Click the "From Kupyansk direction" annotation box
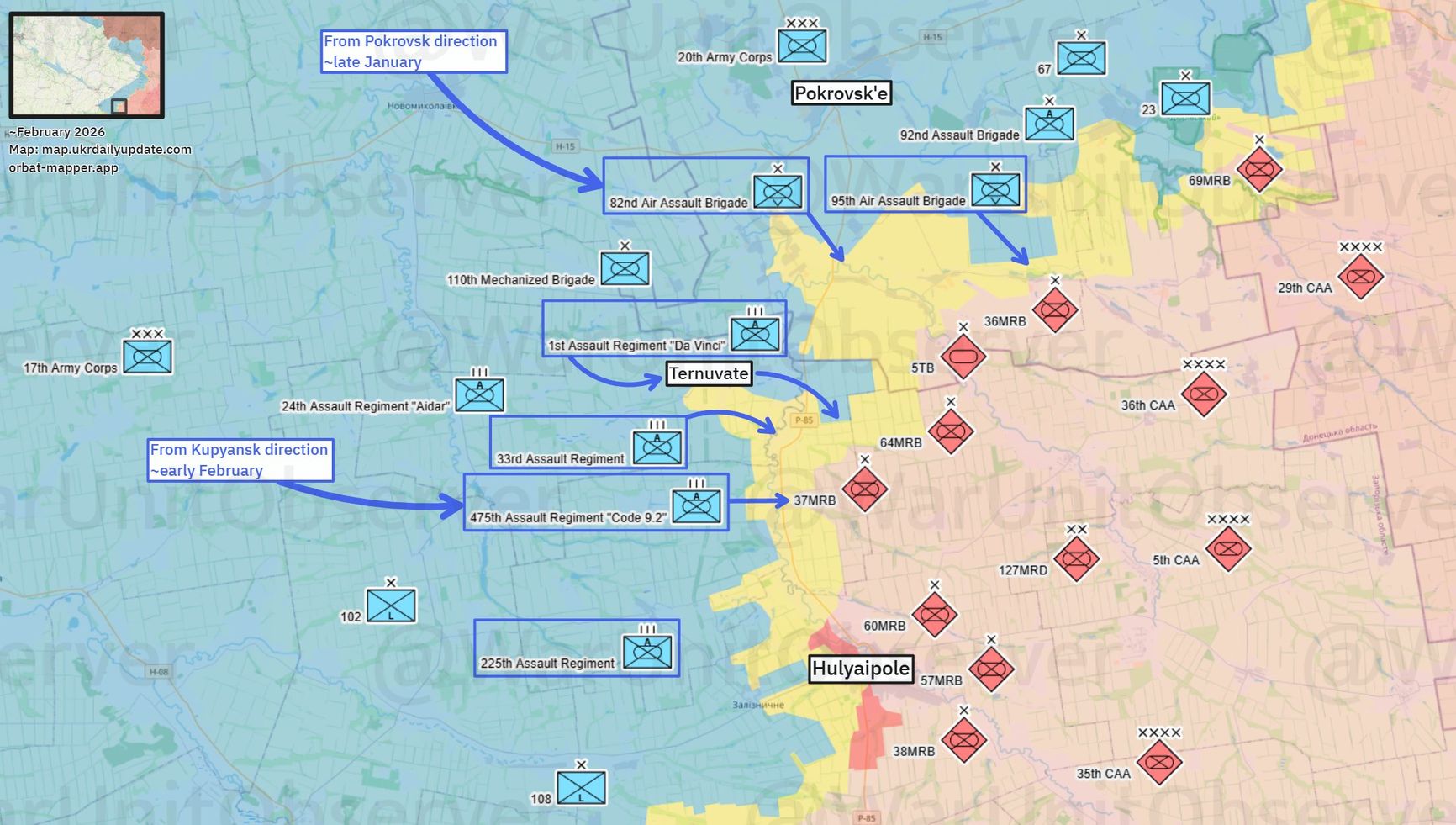 [240, 460]
